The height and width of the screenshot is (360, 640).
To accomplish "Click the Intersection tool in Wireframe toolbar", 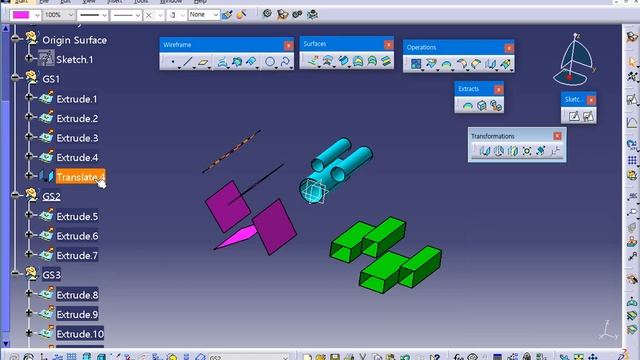I will click(237, 62).
